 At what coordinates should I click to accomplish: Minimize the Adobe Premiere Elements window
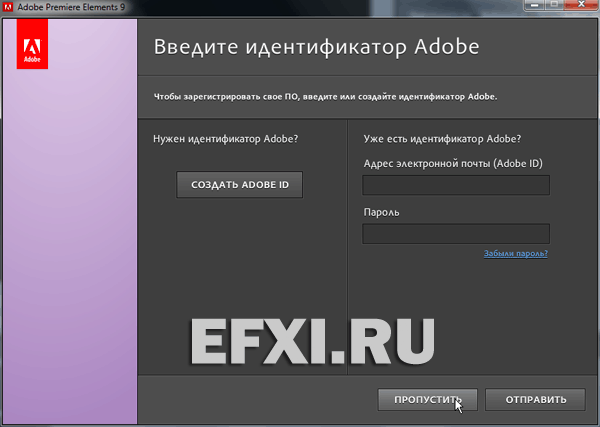[534, 5]
